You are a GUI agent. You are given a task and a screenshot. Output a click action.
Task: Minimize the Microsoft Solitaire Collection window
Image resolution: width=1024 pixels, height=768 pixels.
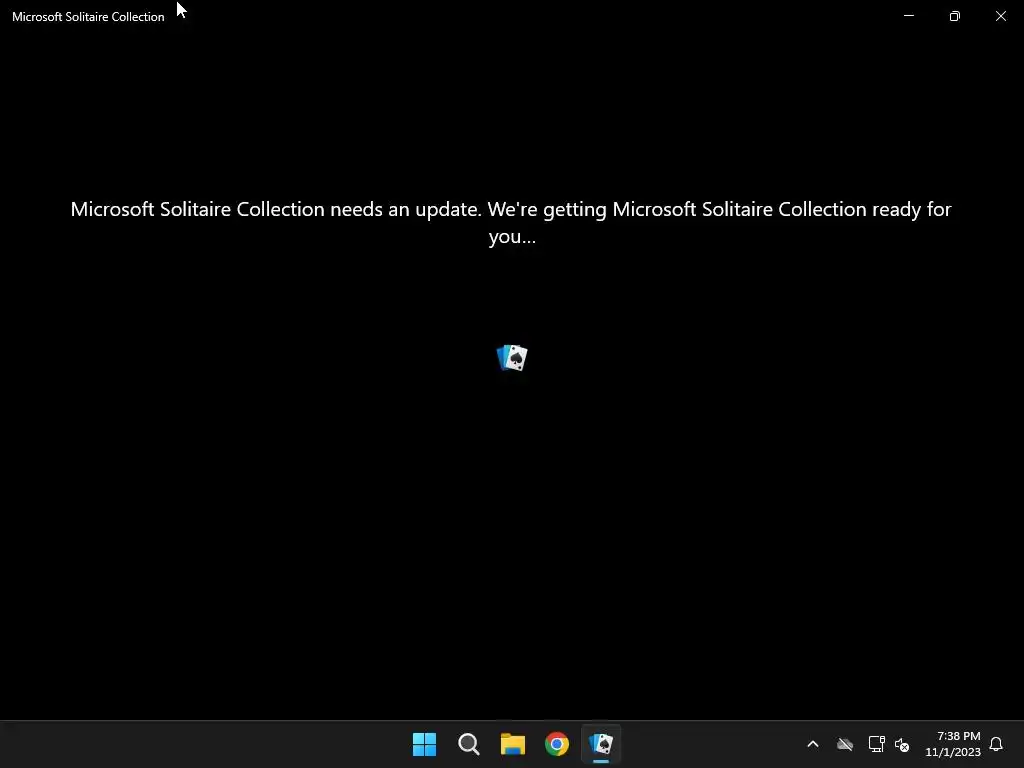point(908,16)
